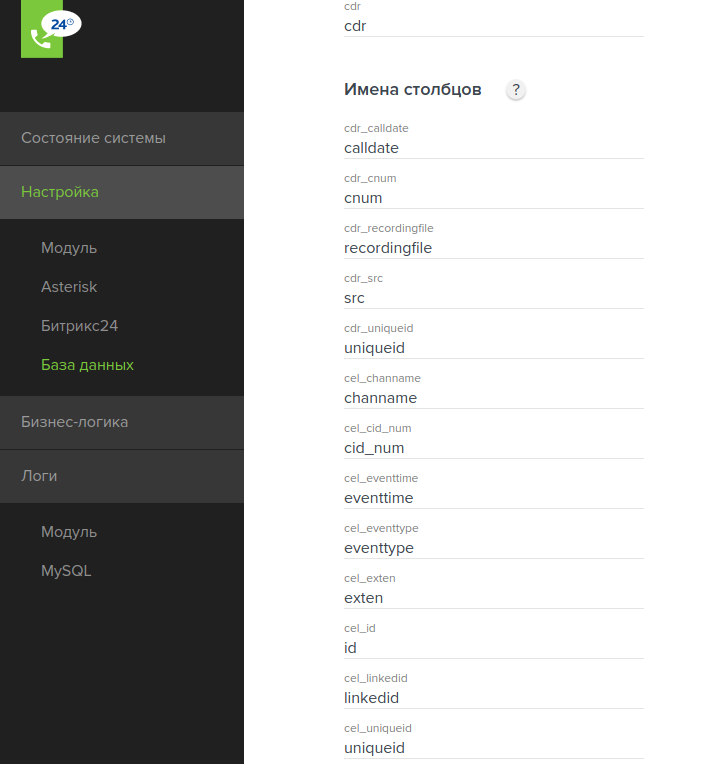This screenshot has width=728, height=764.
Task: Expand the Состояние системы menu section
Action: point(122,138)
